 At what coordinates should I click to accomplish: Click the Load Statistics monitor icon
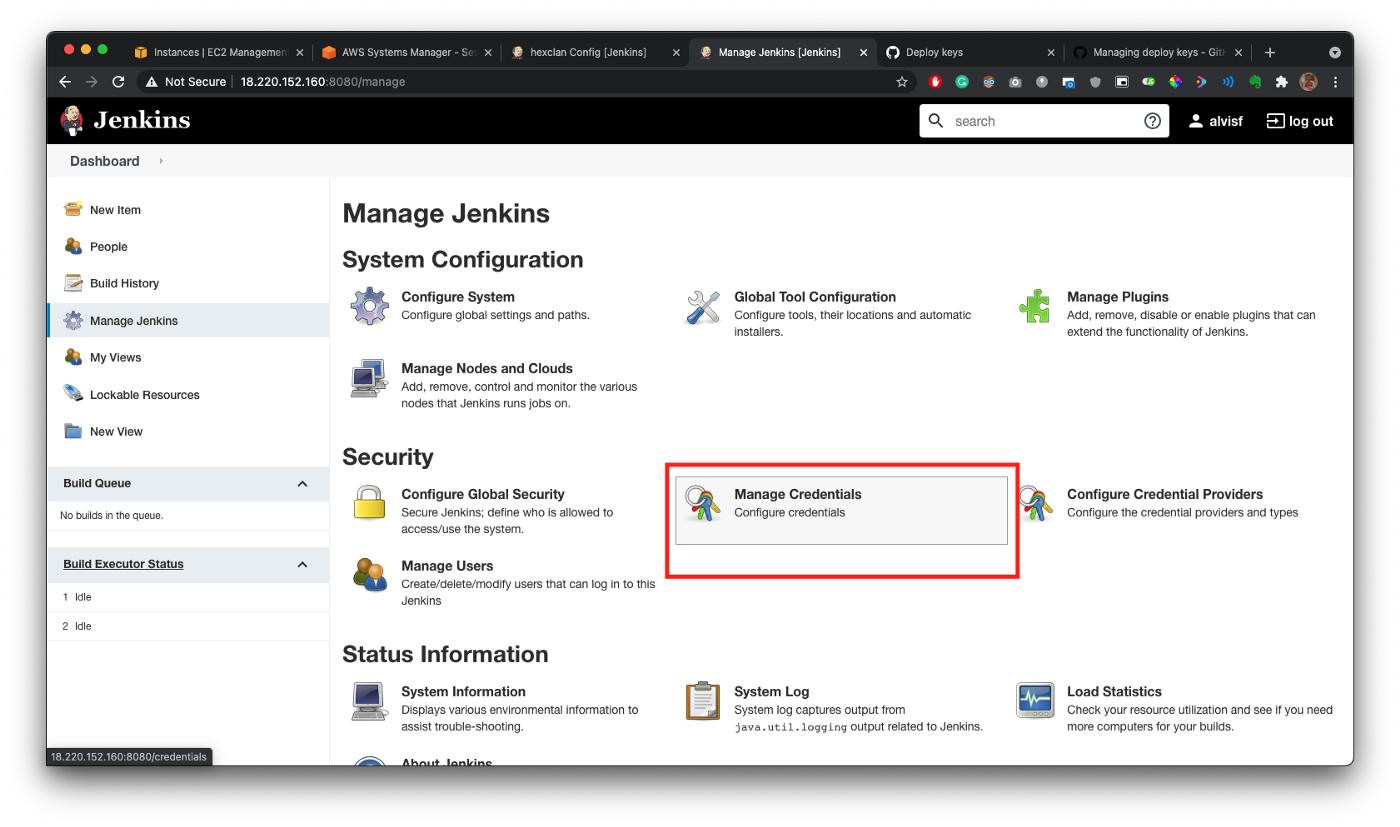click(x=1035, y=701)
